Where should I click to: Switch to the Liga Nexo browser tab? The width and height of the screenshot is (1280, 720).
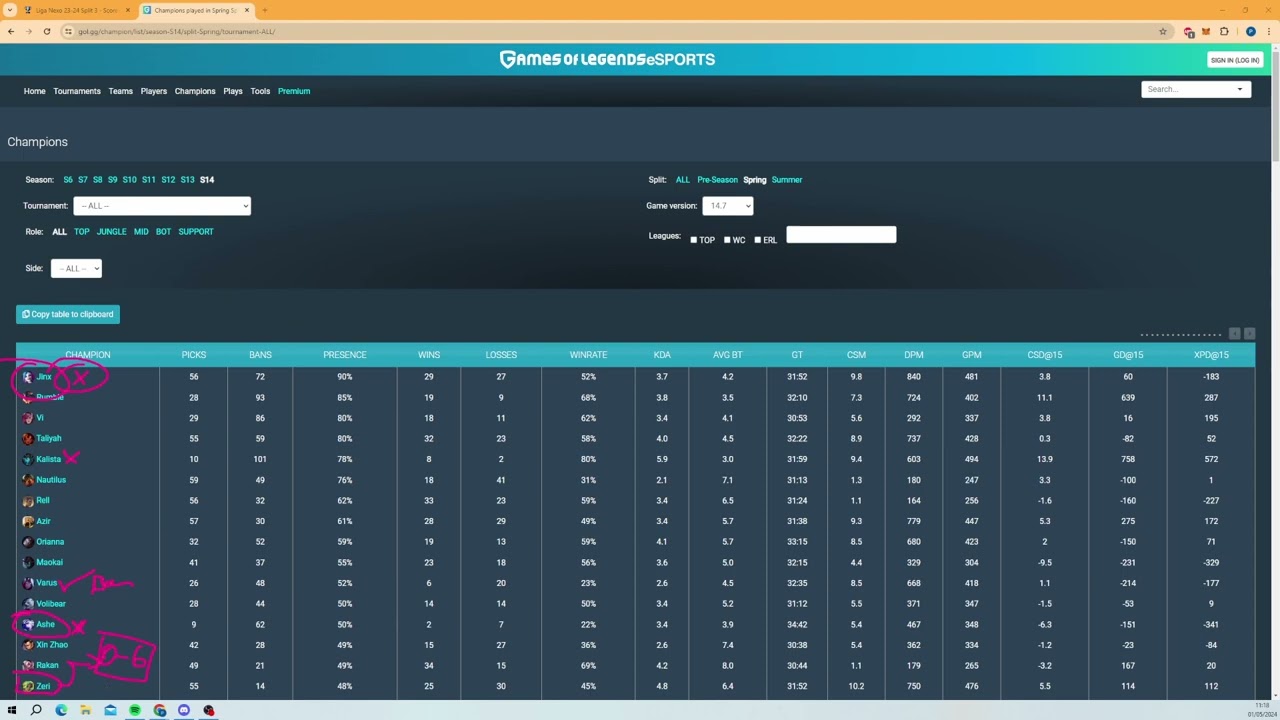click(x=76, y=10)
